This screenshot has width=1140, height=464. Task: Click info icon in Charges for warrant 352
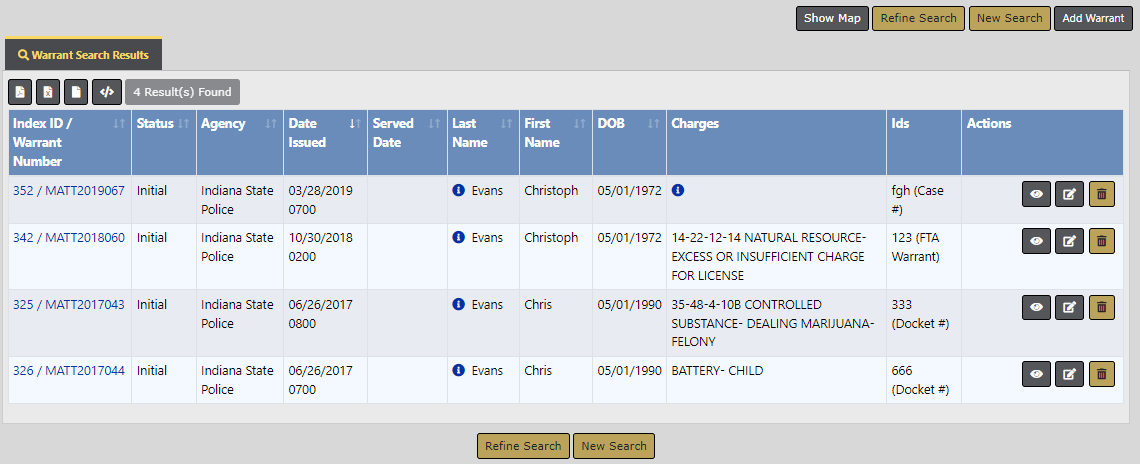click(x=678, y=190)
